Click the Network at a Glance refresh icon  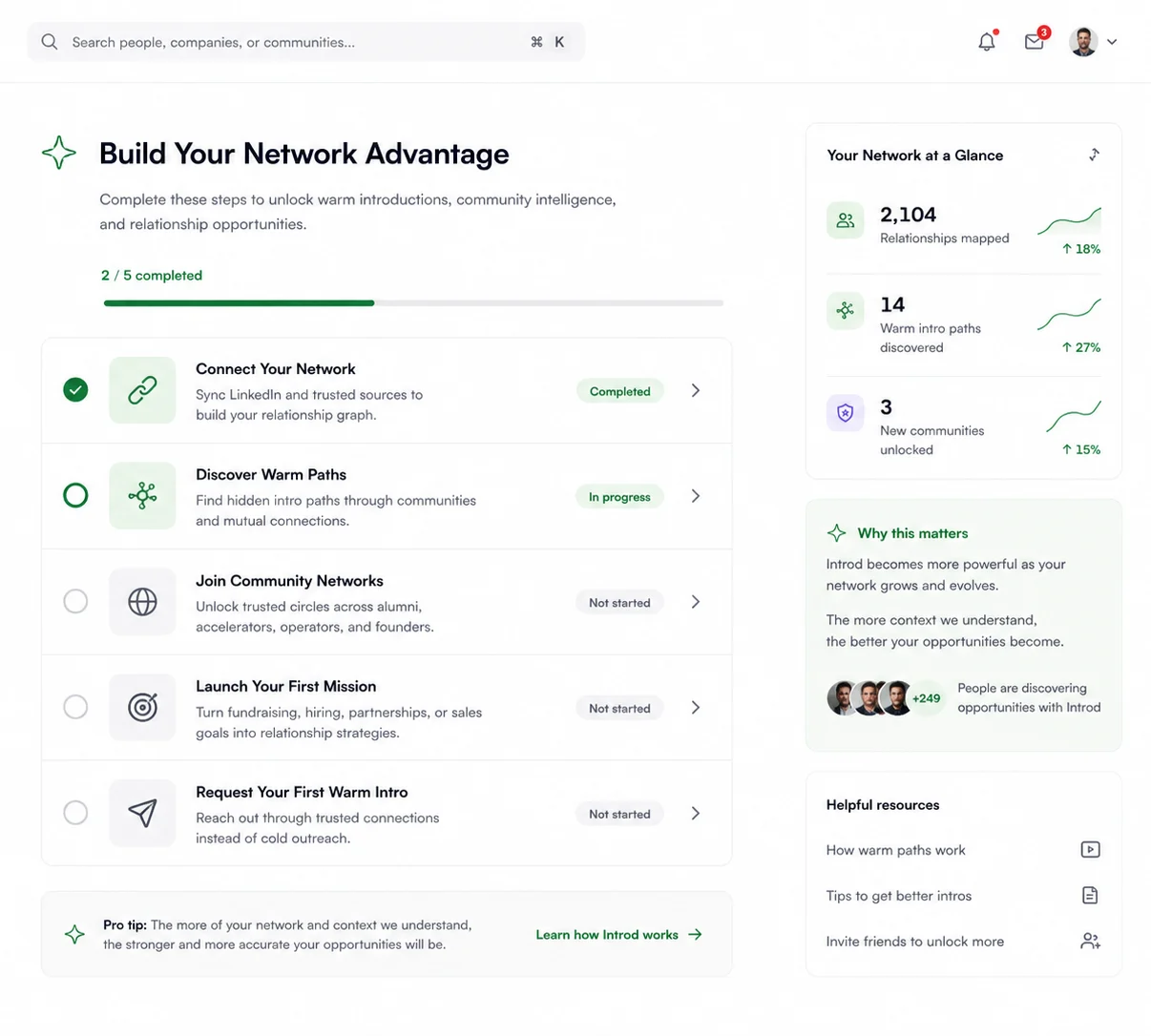tap(1094, 155)
